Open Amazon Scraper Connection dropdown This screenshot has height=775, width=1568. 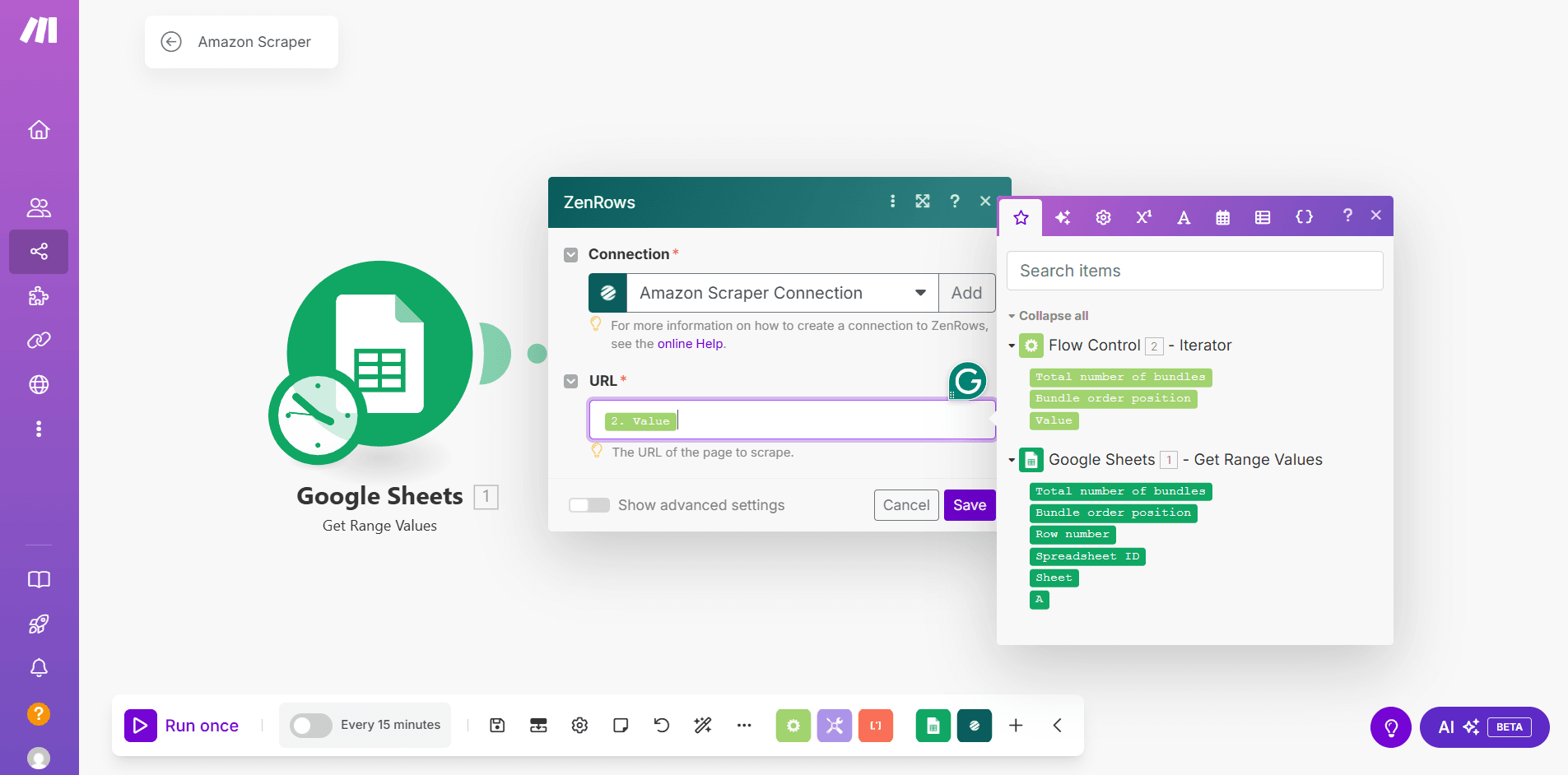click(782, 293)
